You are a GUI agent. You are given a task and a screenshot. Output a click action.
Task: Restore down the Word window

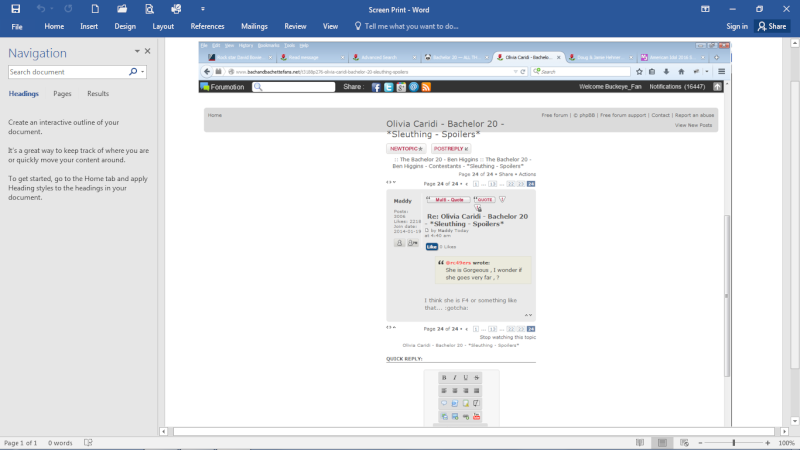click(x=760, y=9)
